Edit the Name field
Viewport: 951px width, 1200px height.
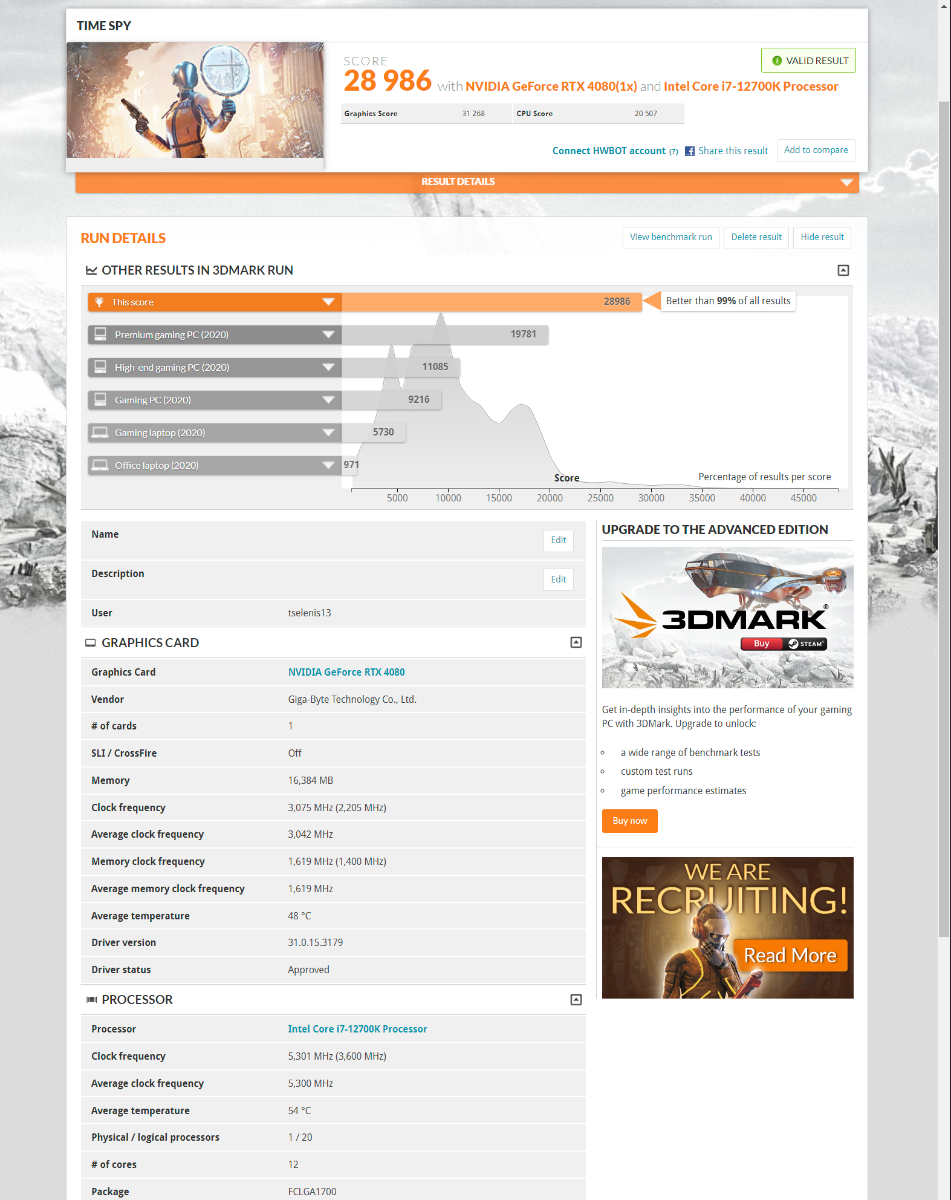tap(559, 540)
